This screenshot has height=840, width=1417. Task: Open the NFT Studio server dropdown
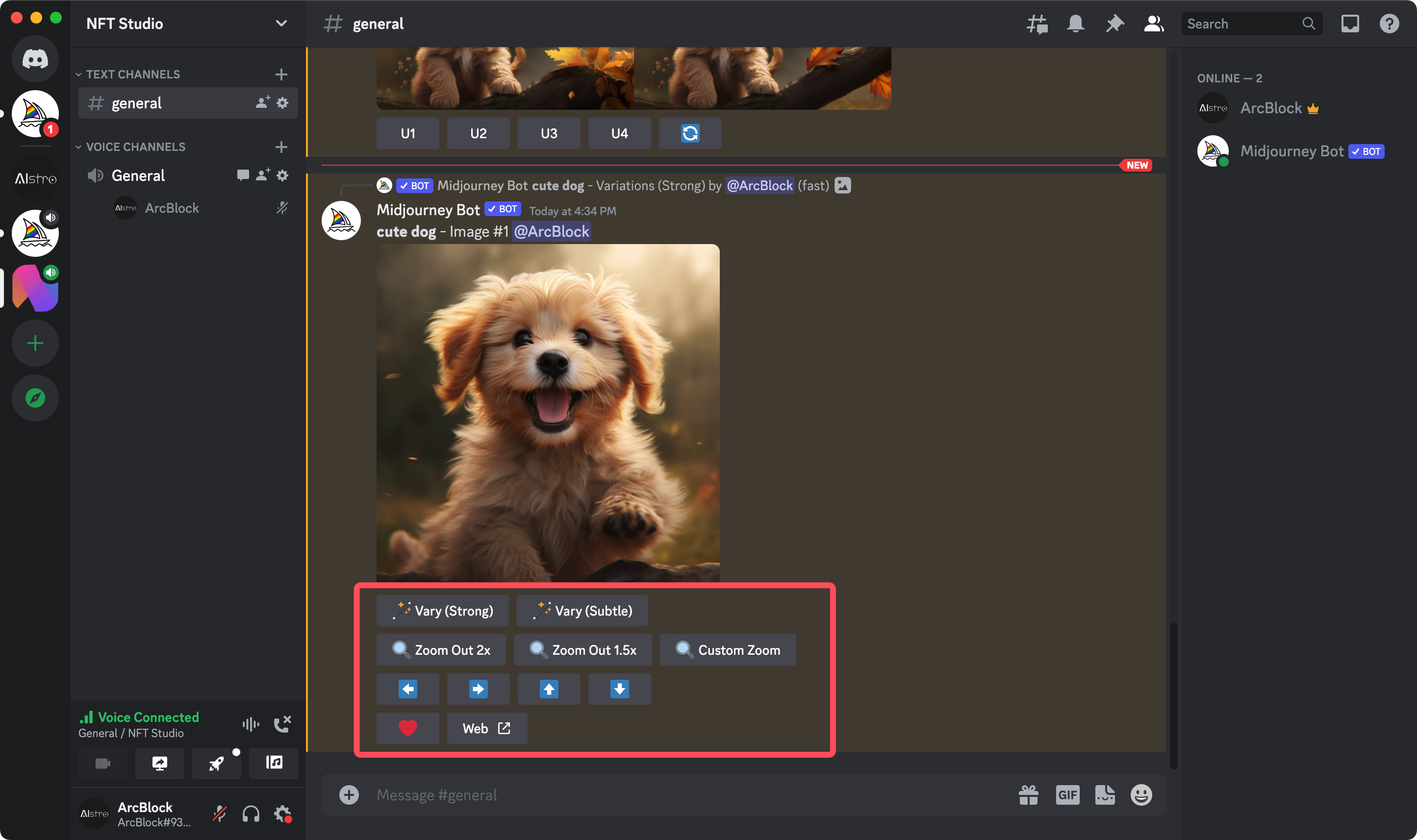tap(281, 24)
